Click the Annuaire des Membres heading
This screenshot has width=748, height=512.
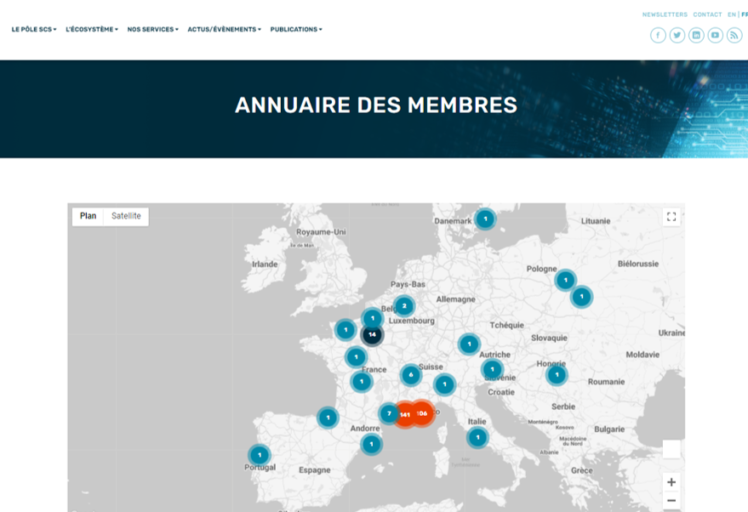(x=376, y=105)
